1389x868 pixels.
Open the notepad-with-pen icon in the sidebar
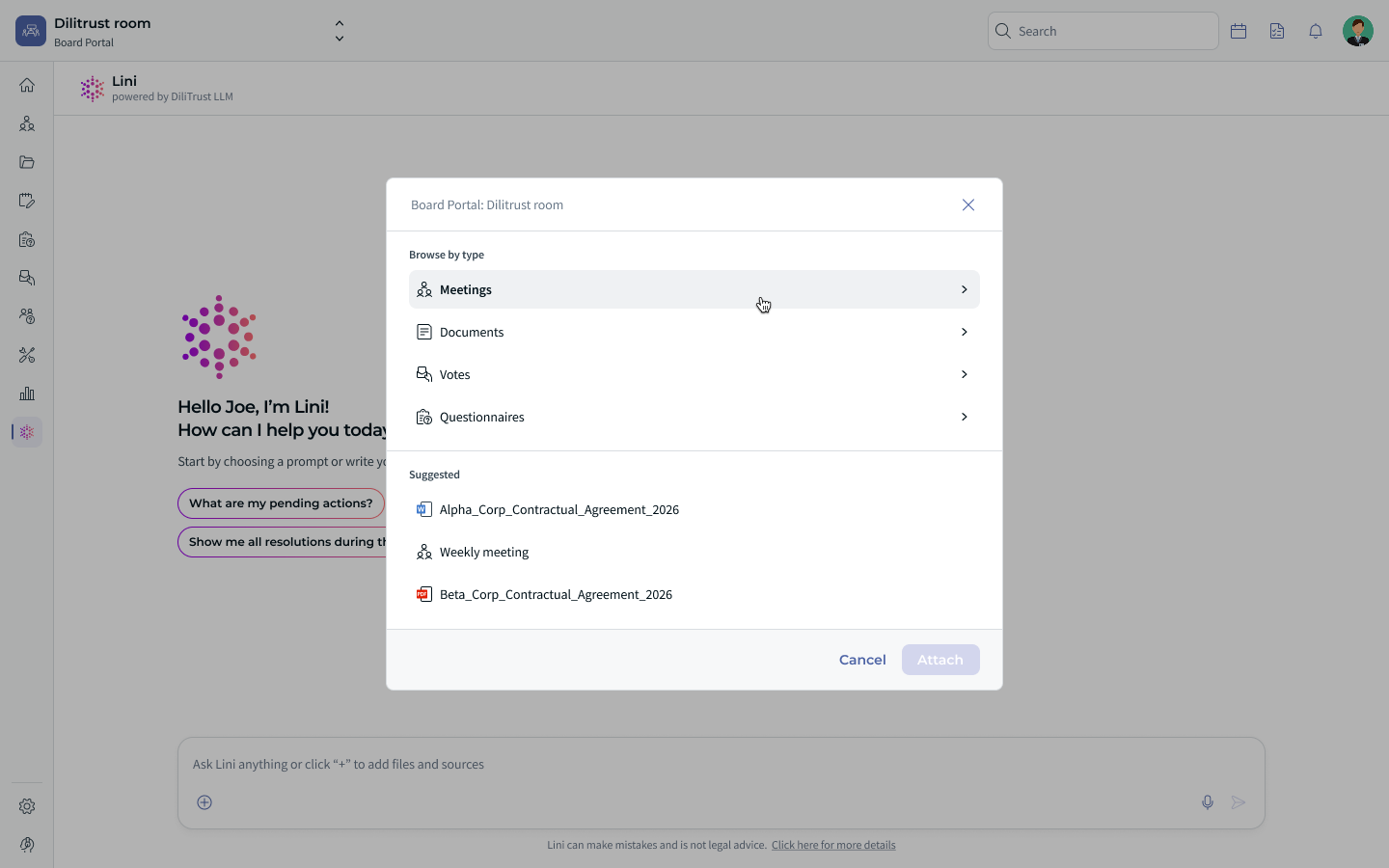[x=27, y=201]
